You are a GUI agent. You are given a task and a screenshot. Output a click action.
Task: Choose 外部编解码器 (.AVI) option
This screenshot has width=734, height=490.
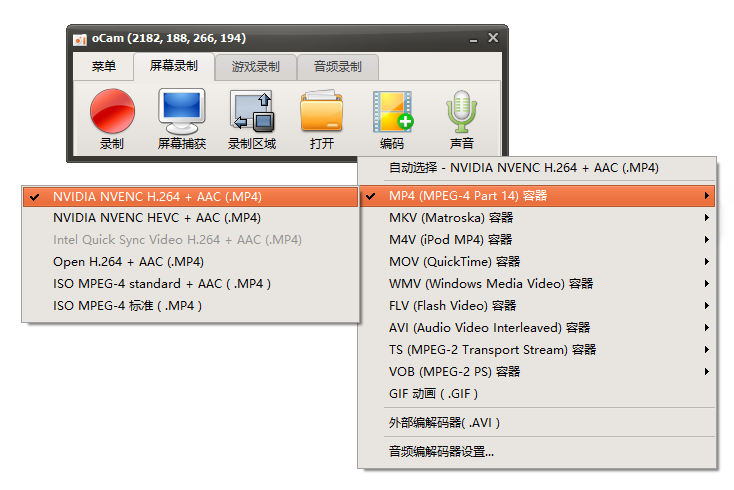tap(537, 423)
